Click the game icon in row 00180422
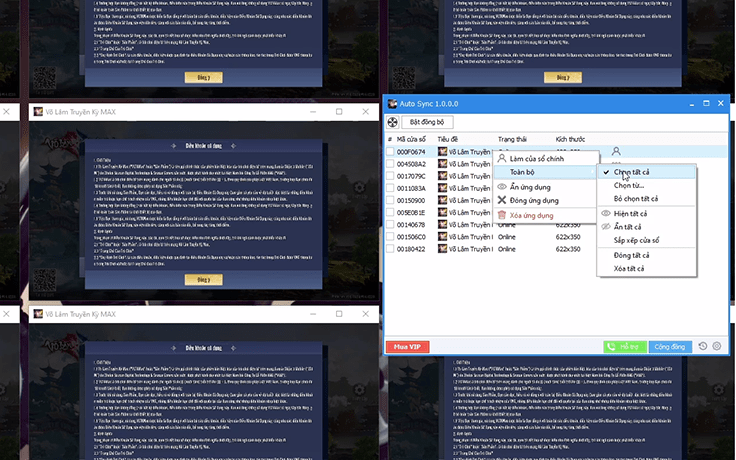Screen dimensions: 736x460 442,249
